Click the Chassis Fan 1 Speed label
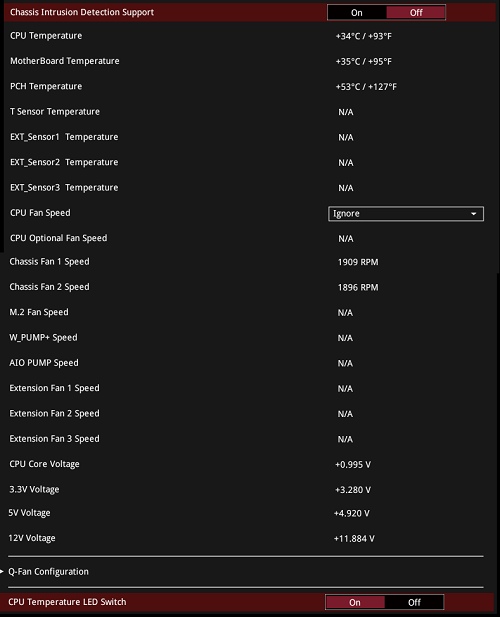The image size is (500, 617). click(x=49, y=262)
